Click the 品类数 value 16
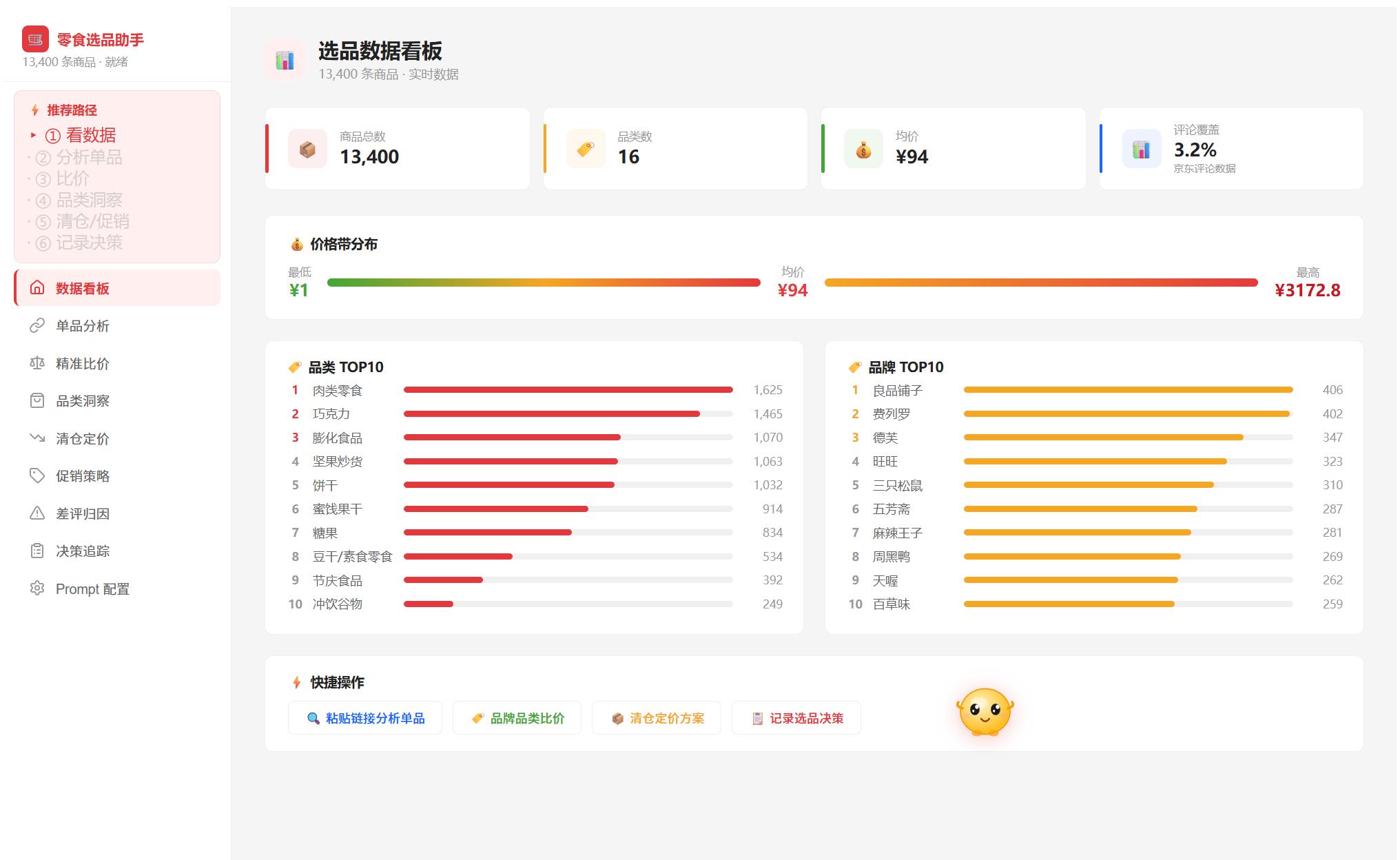Image resolution: width=1400 pixels, height=860 pixels. click(x=628, y=157)
